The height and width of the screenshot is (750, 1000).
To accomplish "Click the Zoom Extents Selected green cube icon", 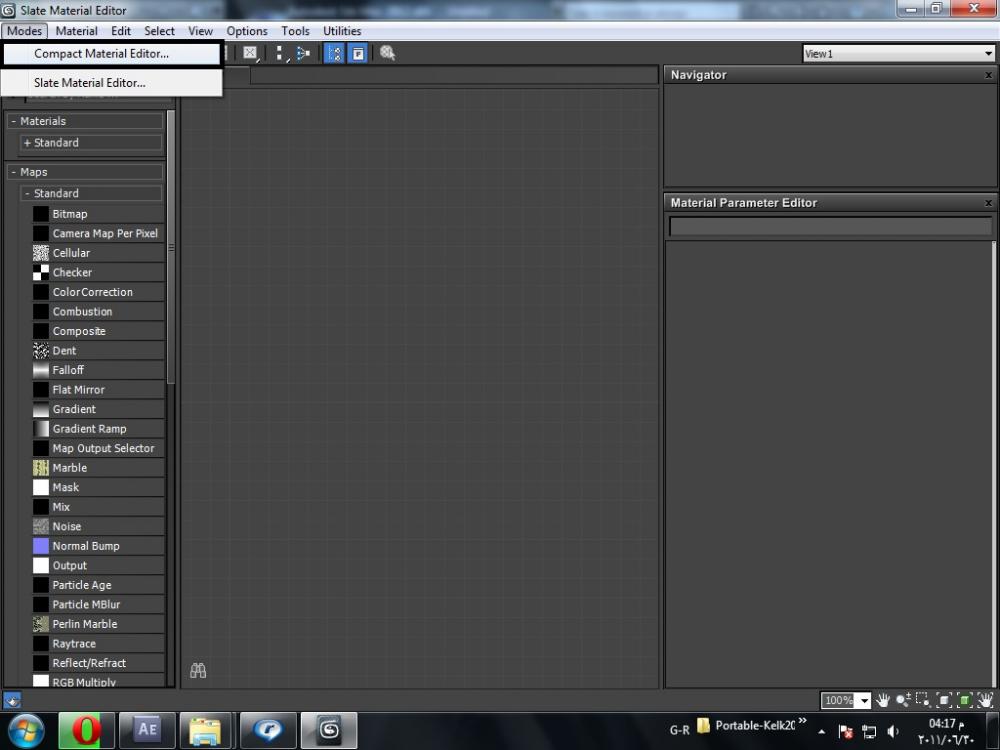I will point(965,700).
